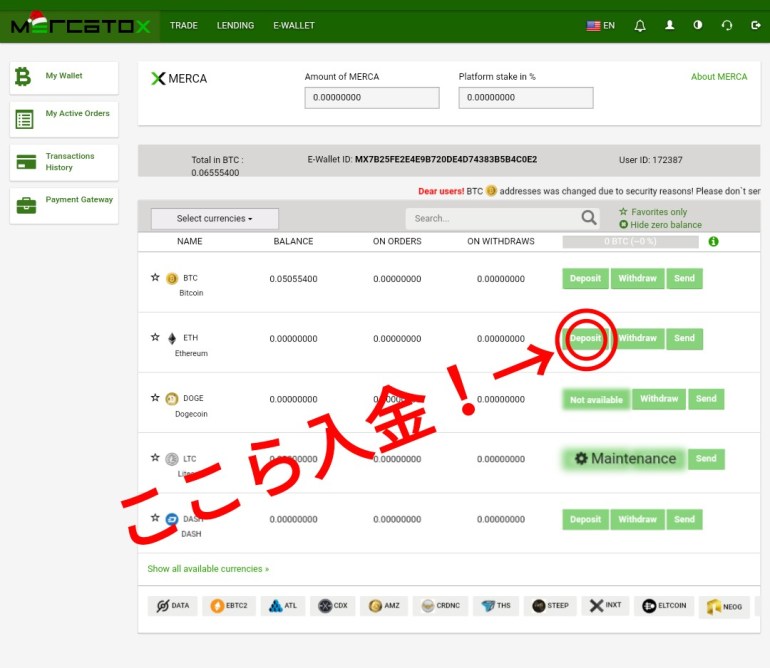Toggle the ETH favorite star
The height and width of the screenshot is (668, 770).
[155, 338]
